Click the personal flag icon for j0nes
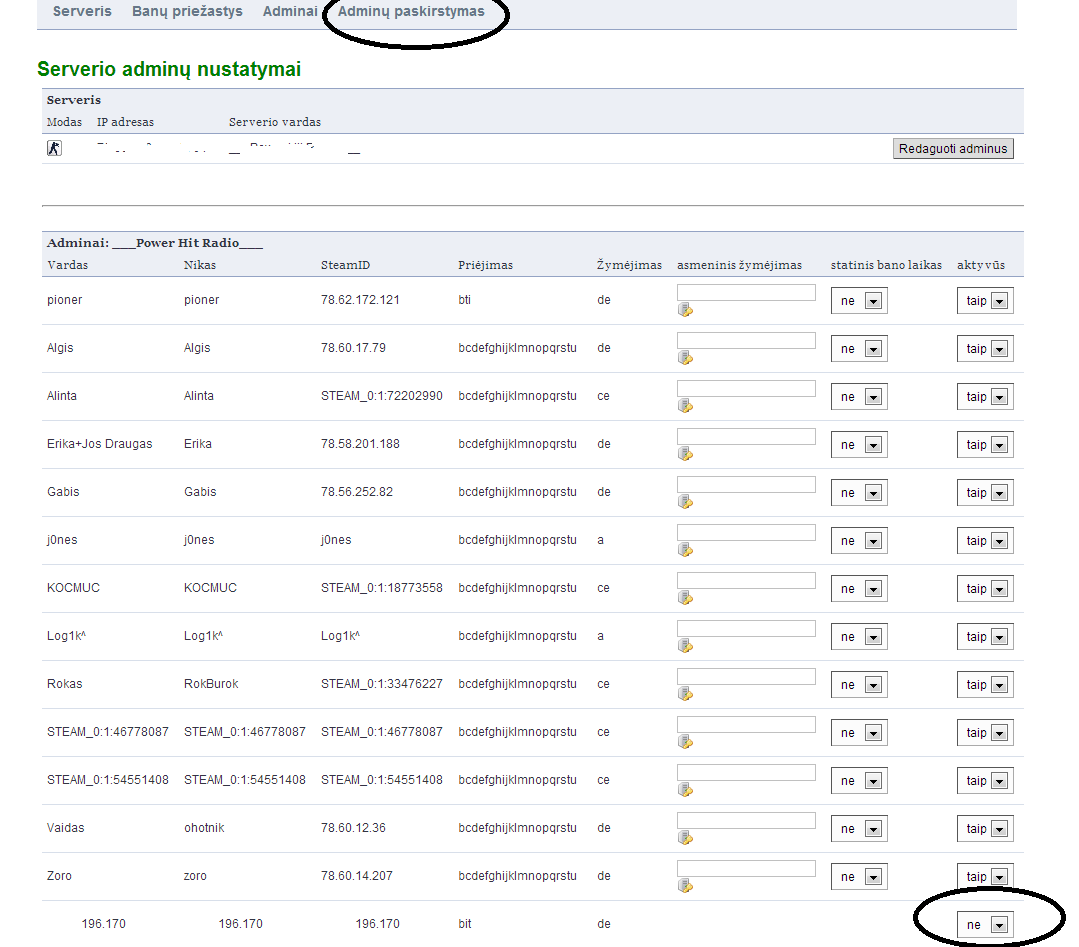This screenshot has width=1079, height=947. click(x=685, y=550)
